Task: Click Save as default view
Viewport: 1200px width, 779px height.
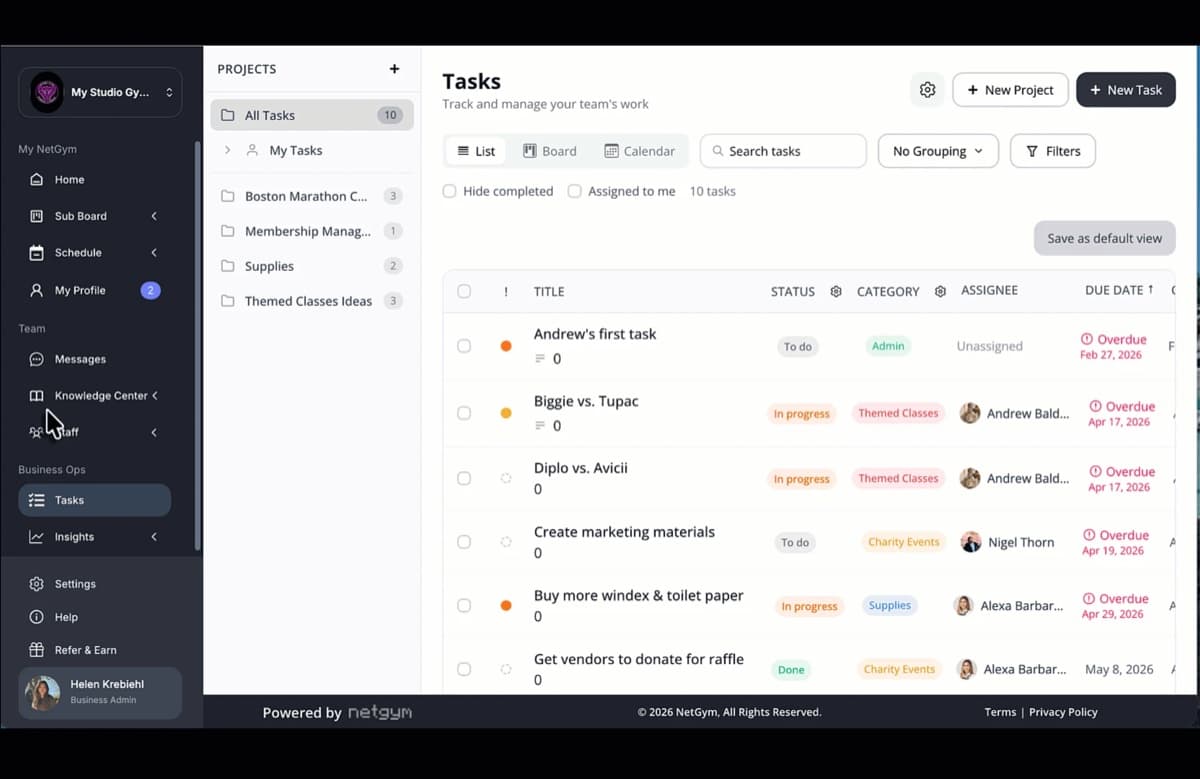Action: (x=1105, y=238)
